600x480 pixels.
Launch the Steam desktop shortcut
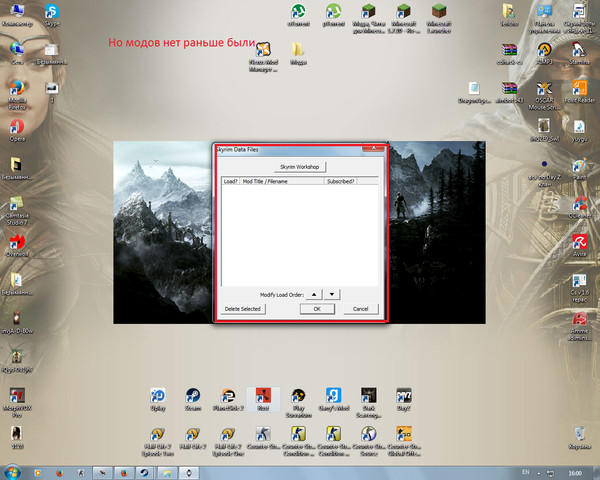[x=193, y=400]
